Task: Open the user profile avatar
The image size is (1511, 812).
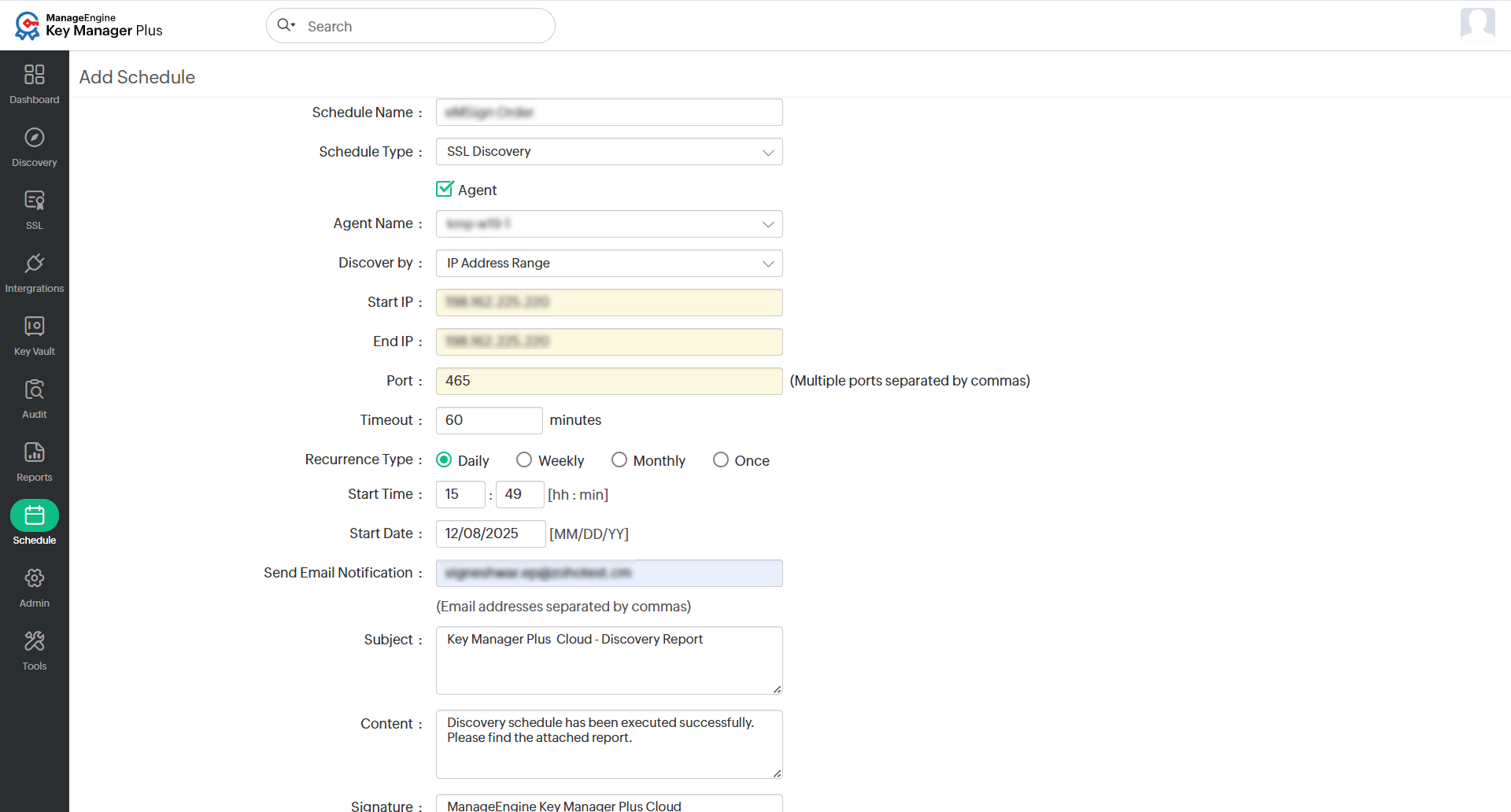Action: 1477,24
